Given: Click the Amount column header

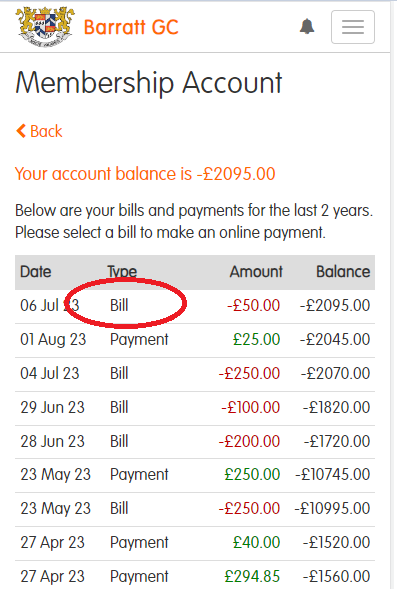Looking at the screenshot, I should point(256,272).
